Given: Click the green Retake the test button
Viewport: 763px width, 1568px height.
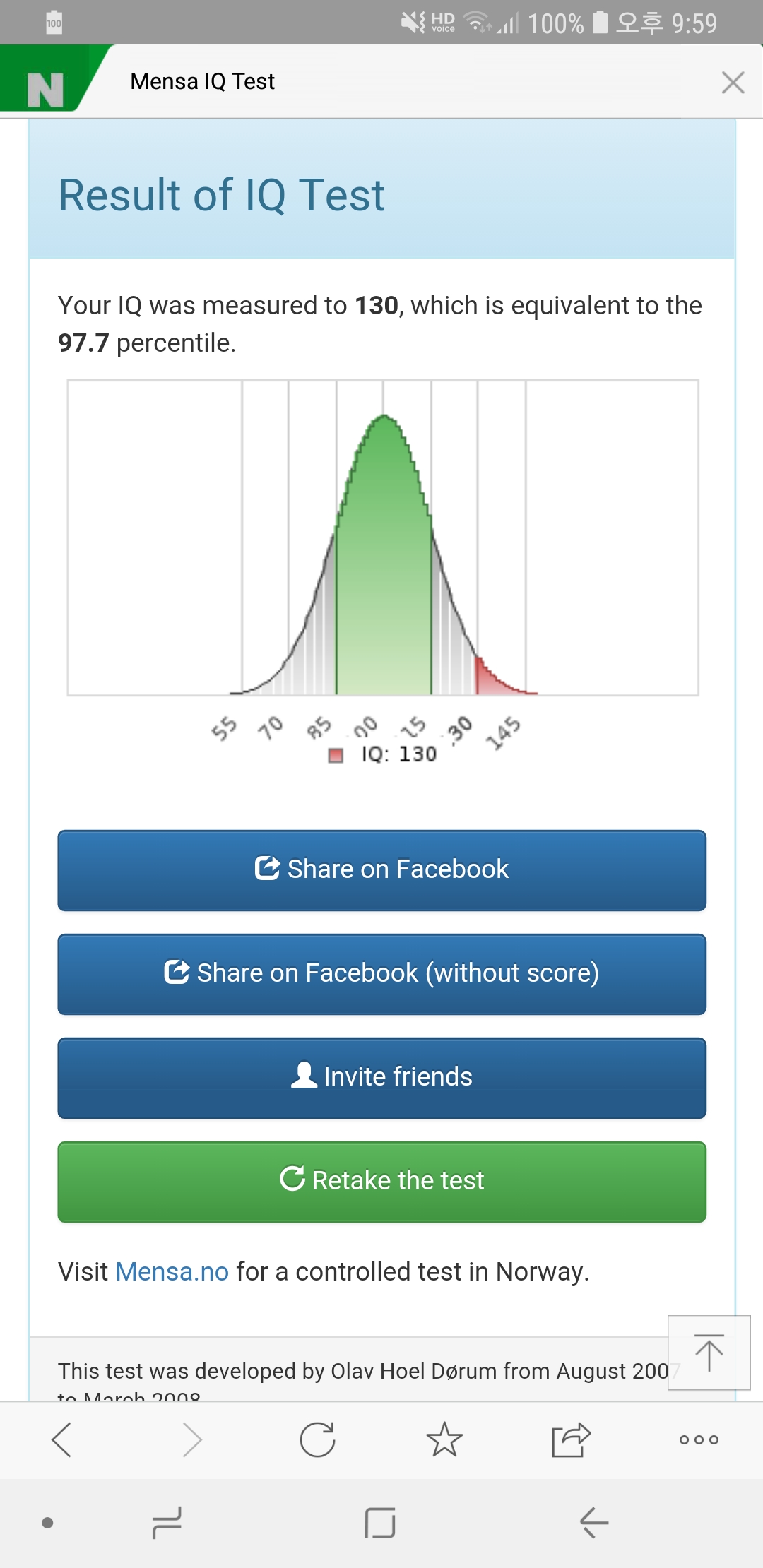Looking at the screenshot, I should coord(382,1182).
